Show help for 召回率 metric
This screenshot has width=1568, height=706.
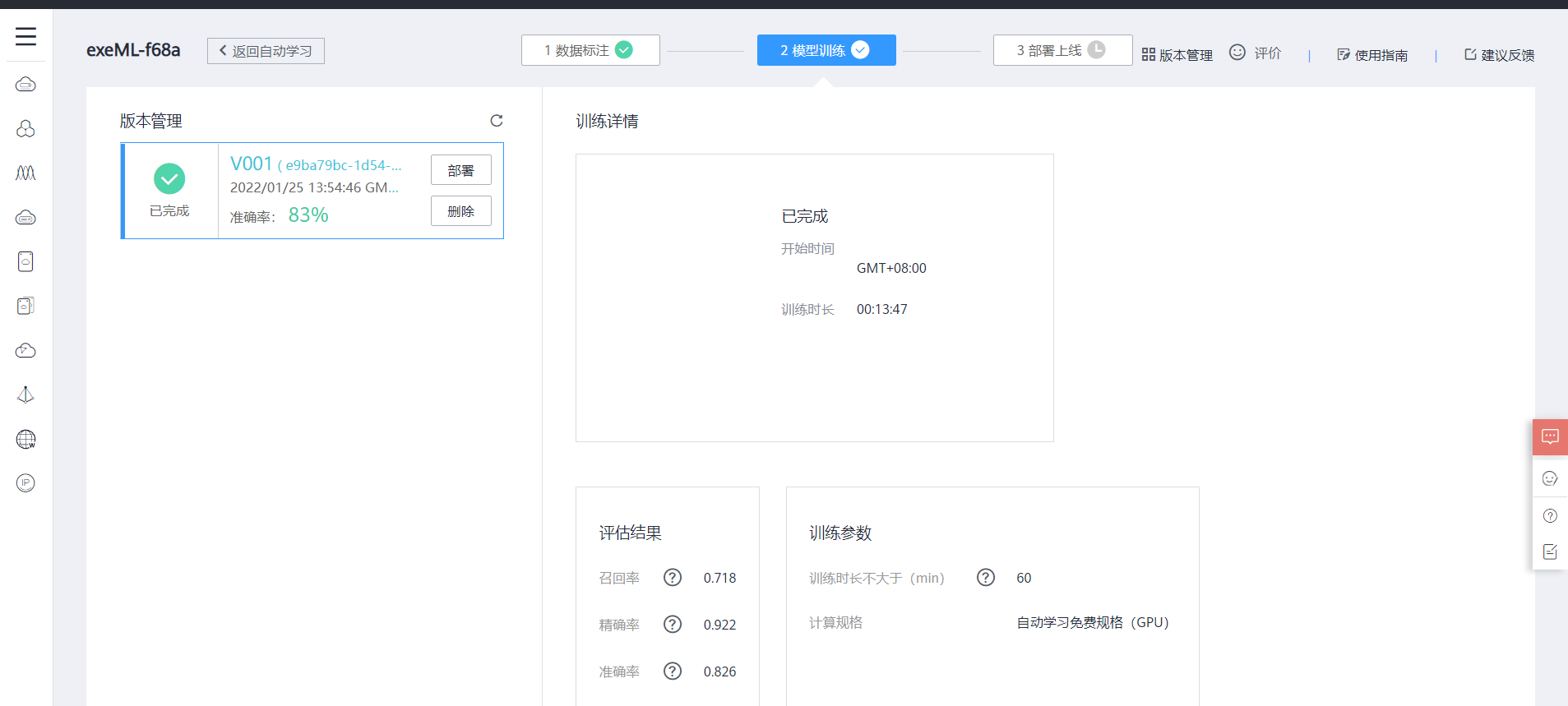(673, 578)
